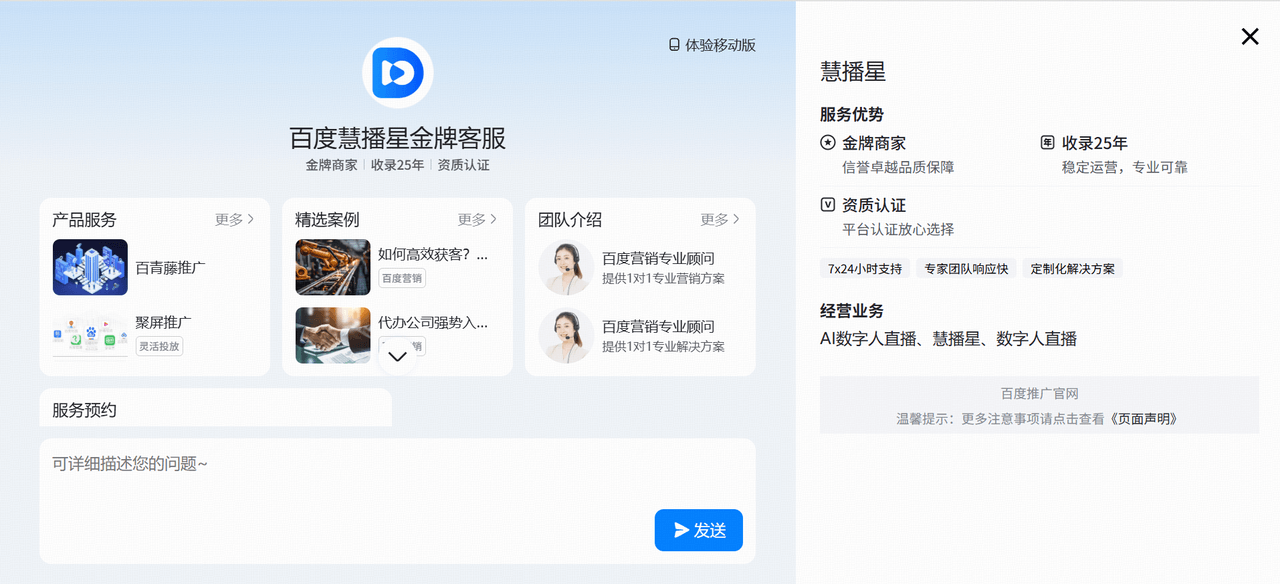Click the 百度慧播星 logo icon
The image size is (1280, 584).
click(x=397, y=71)
